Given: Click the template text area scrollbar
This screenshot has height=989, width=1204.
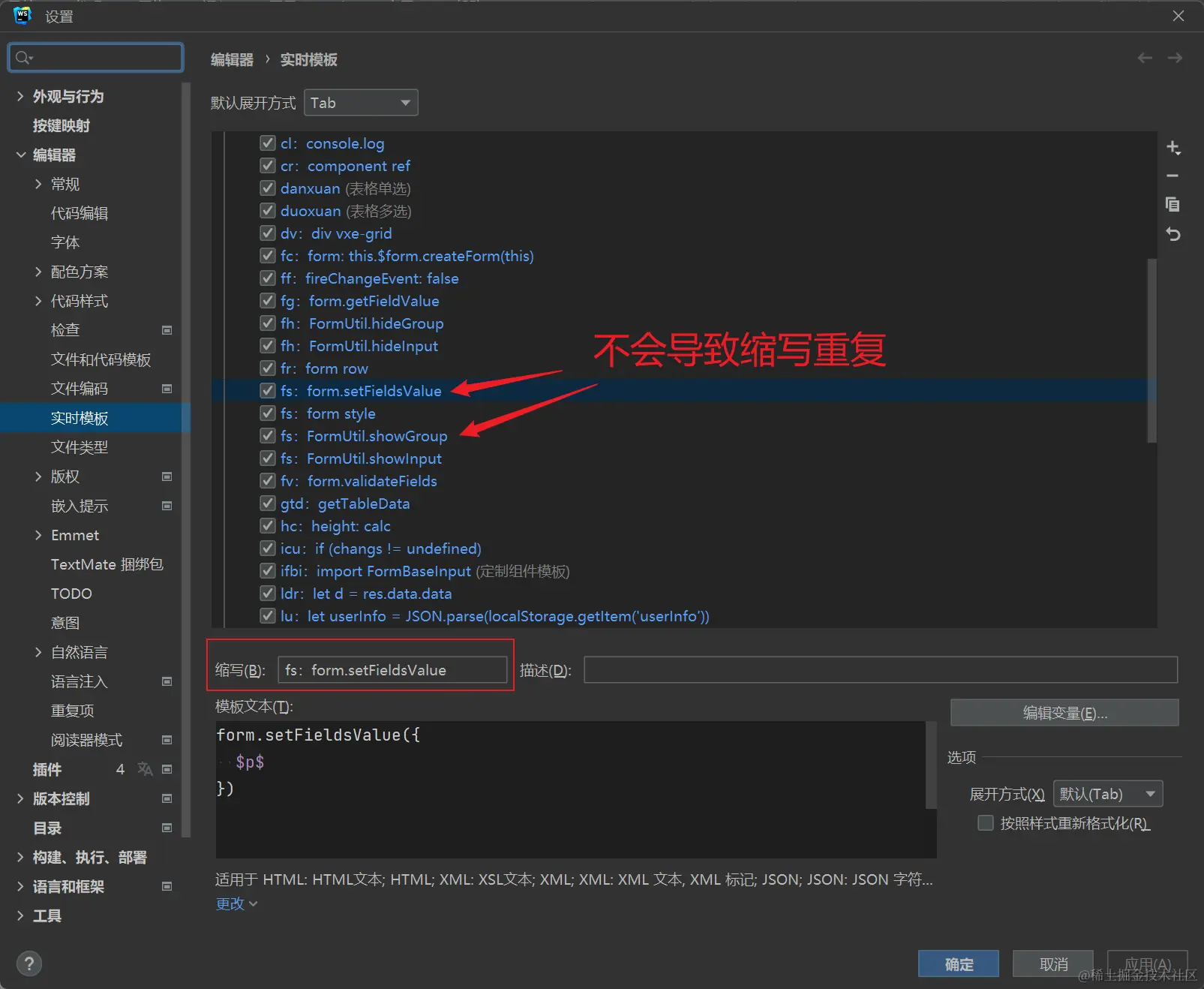Looking at the screenshot, I should click(x=931, y=765).
